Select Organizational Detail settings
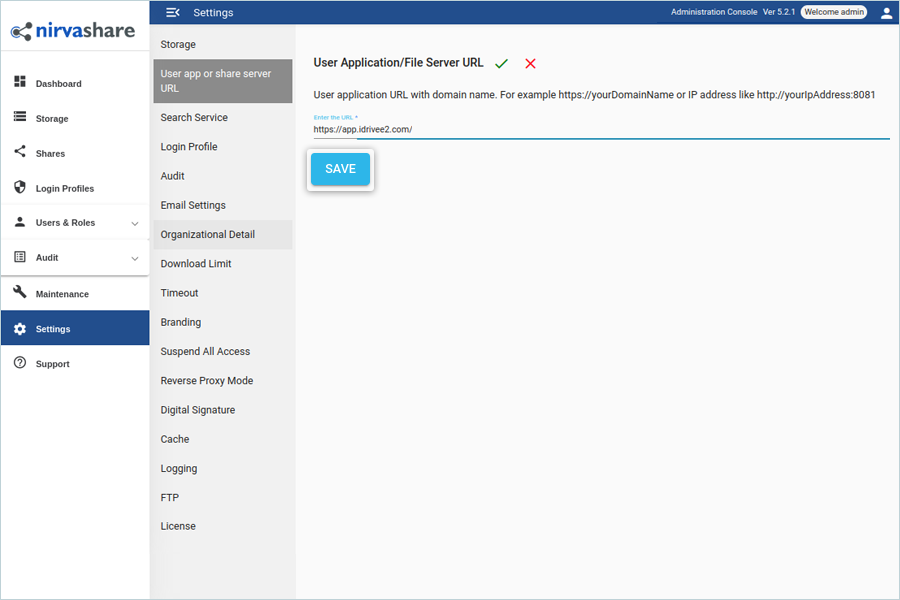 tap(223, 234)
